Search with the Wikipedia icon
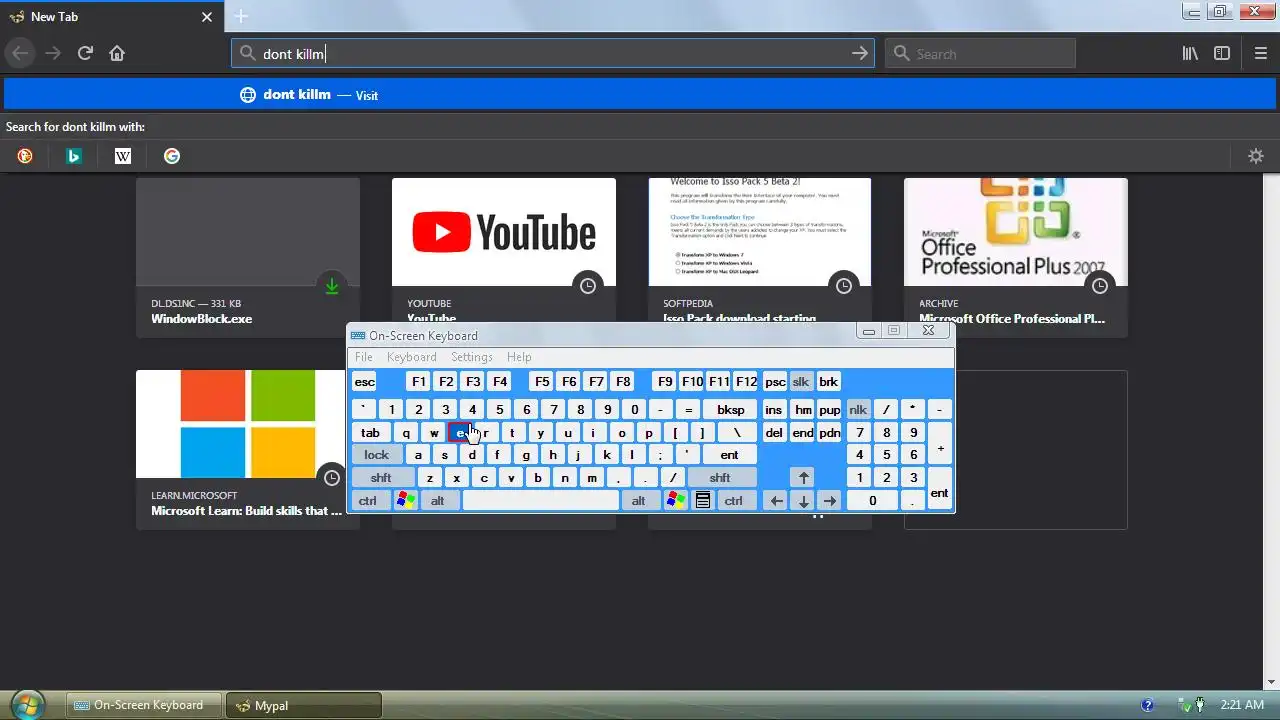 pos(123,156)
